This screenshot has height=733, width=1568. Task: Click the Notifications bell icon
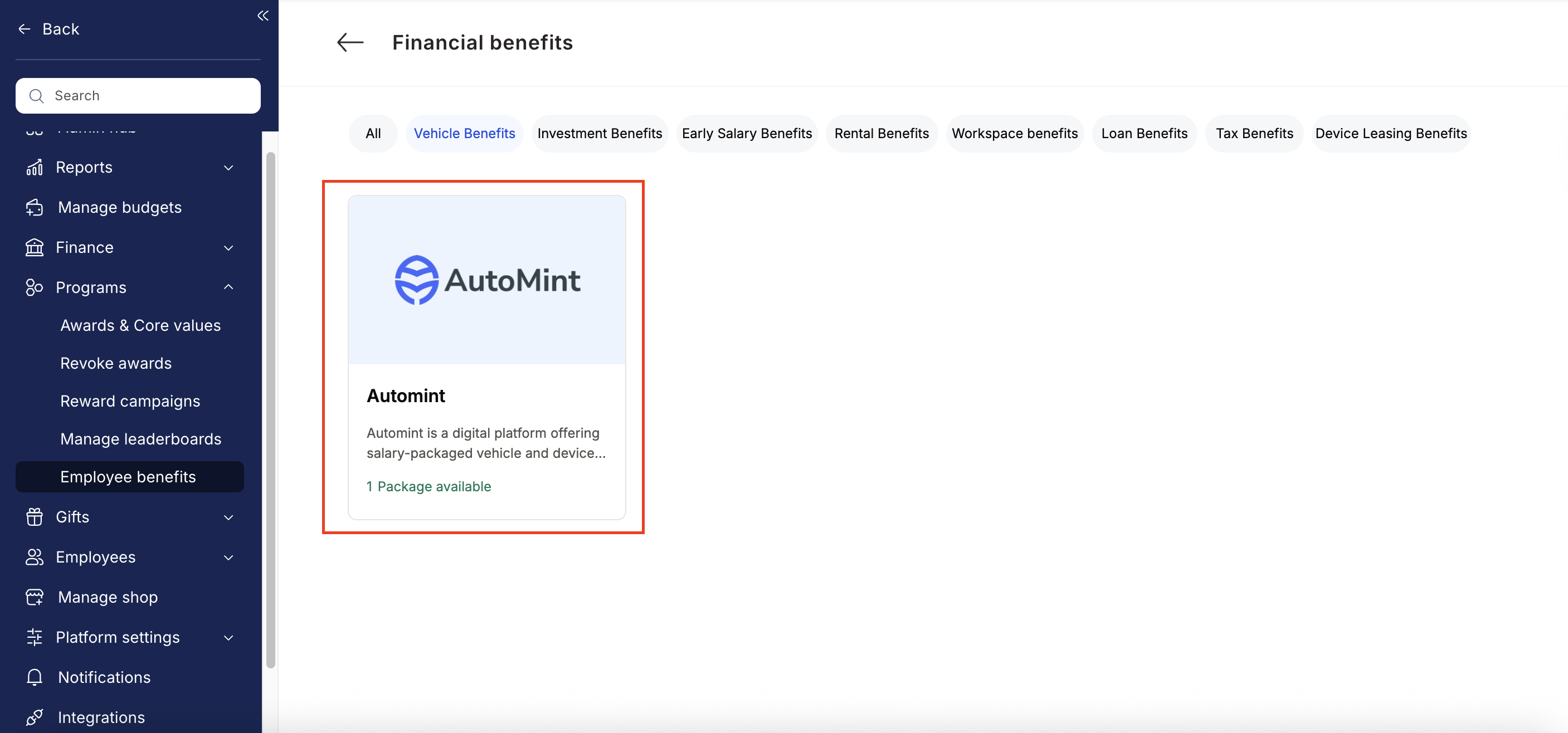click(x=35, y=678)
